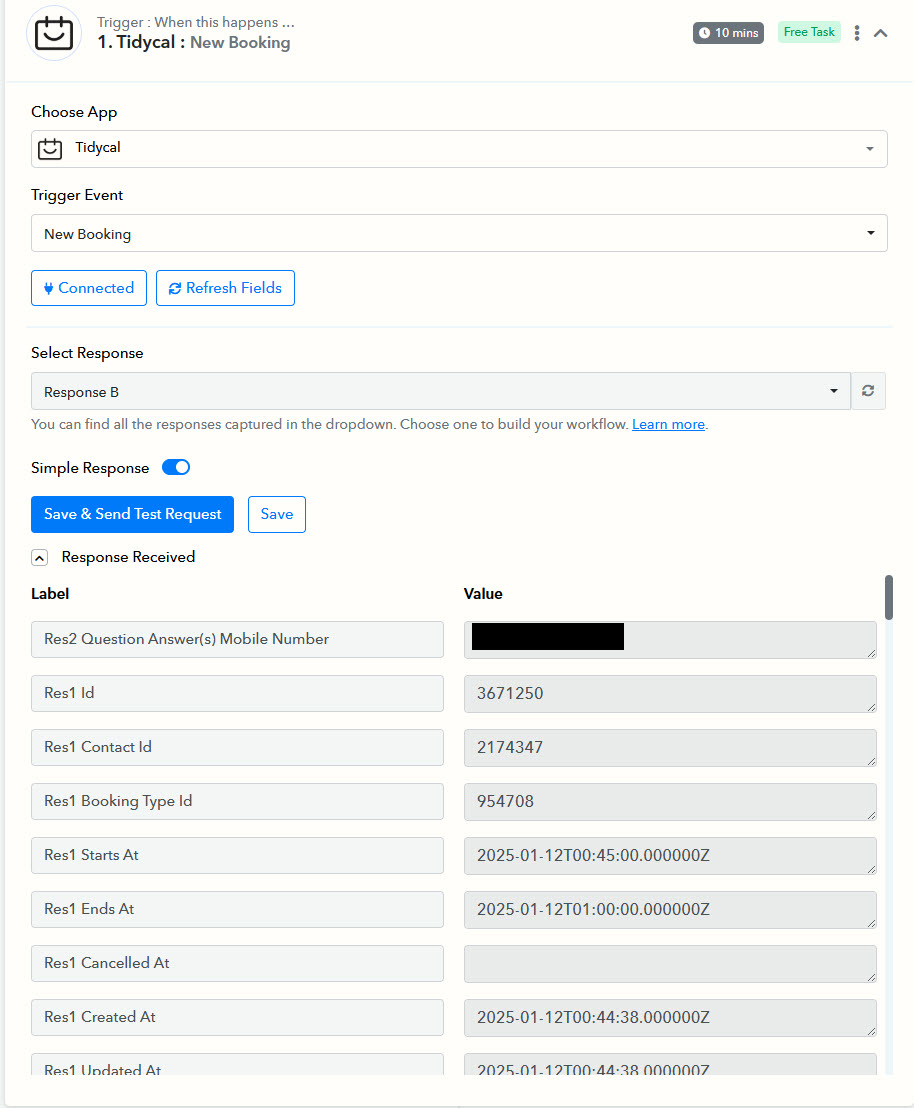Collapse the trigger step with the header chevron

coord(880,33)
